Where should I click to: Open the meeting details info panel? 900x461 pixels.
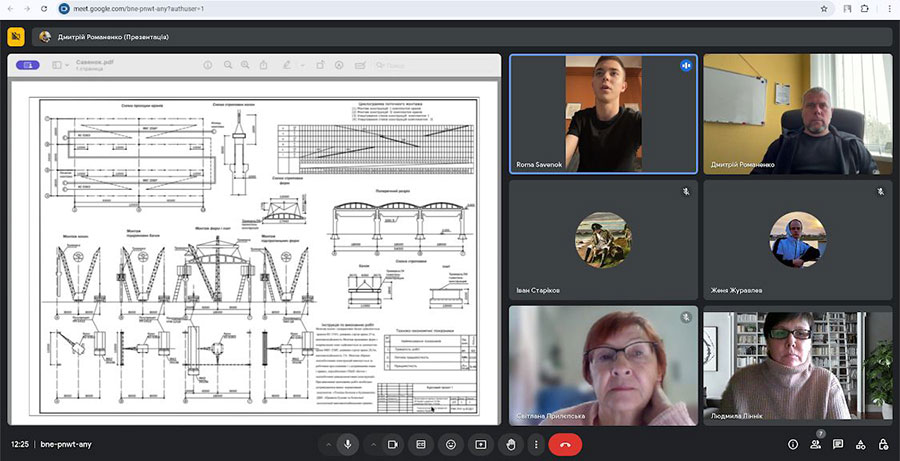(x=793, y=444)
